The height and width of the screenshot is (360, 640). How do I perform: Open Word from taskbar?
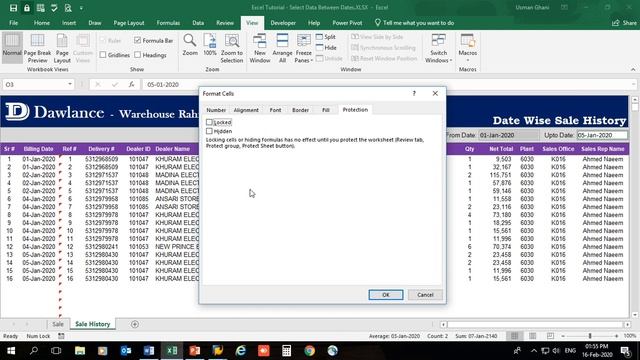point(149,351)
